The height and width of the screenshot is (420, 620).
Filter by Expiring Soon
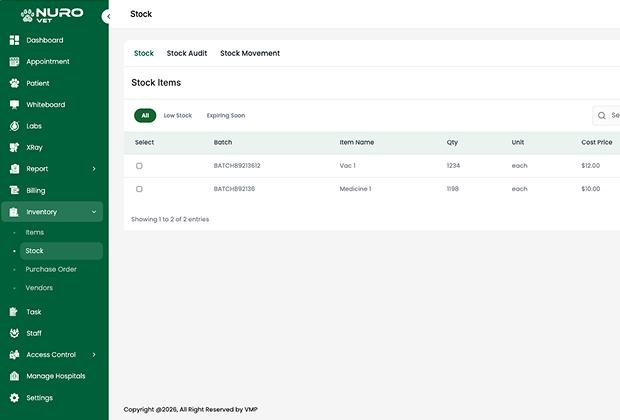[x=226, y=115]
